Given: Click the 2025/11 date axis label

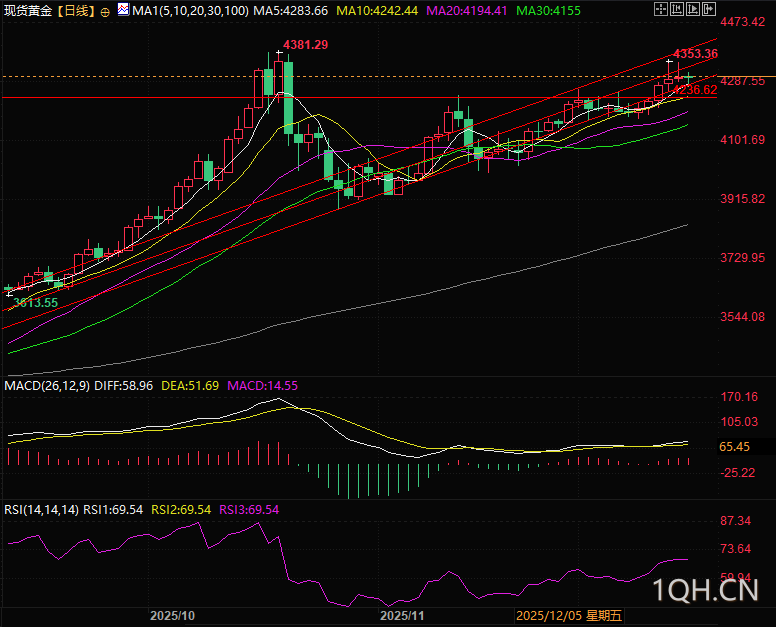Looking at the screenshot, I should 402,616.
